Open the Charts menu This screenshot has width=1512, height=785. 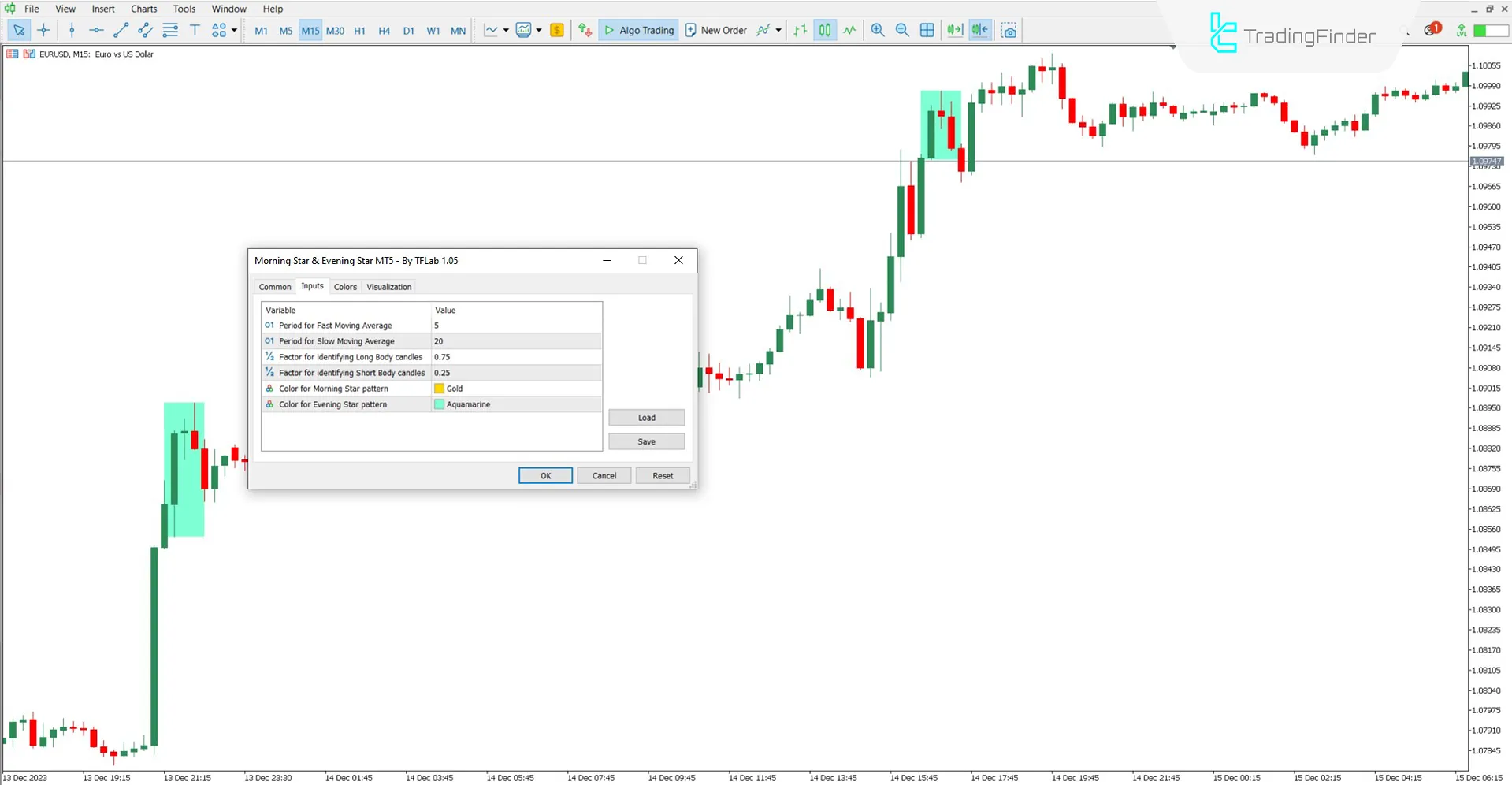(x=143, y=9)
